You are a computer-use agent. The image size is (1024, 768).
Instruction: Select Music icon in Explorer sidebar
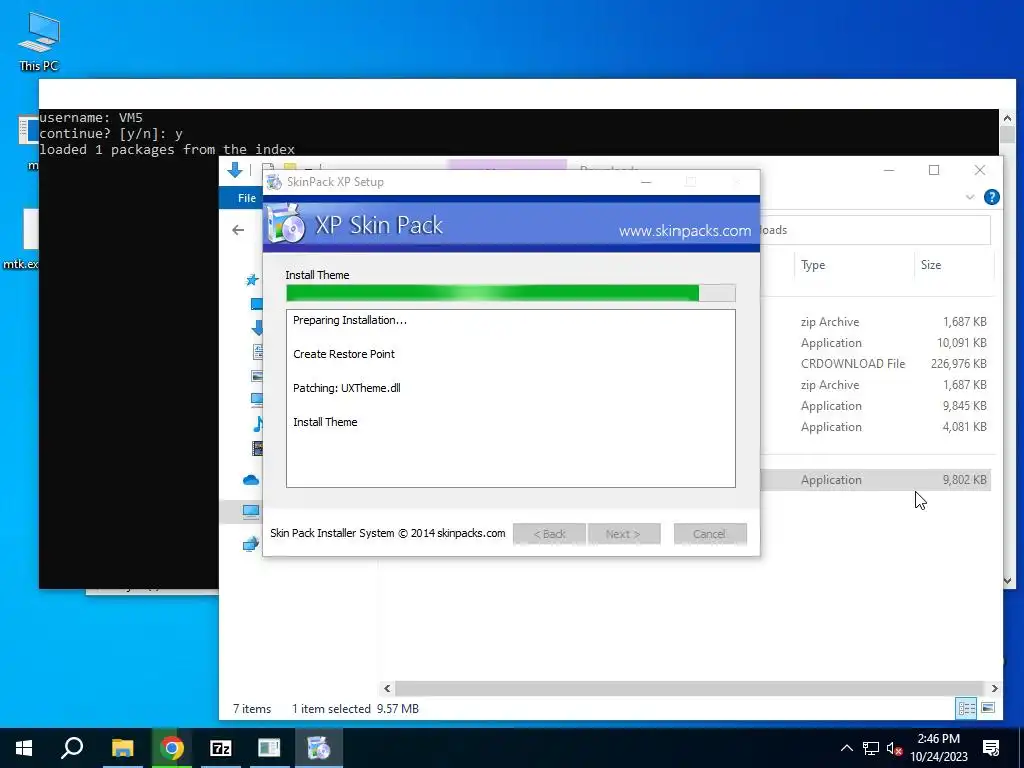pos(257,424)
